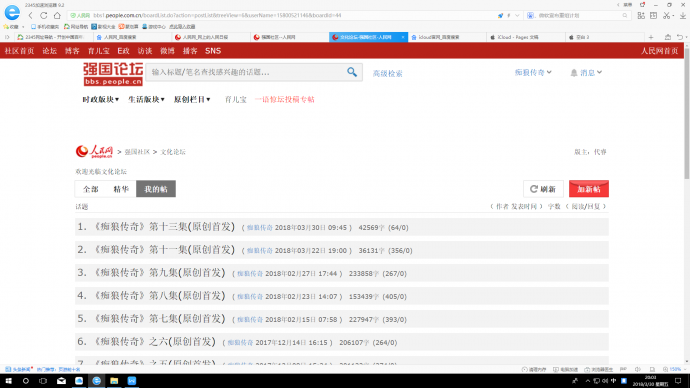Open the 痴狼传奇 user account dropdown
Viewport: 690px width, 388px height.
coord(533,73)
